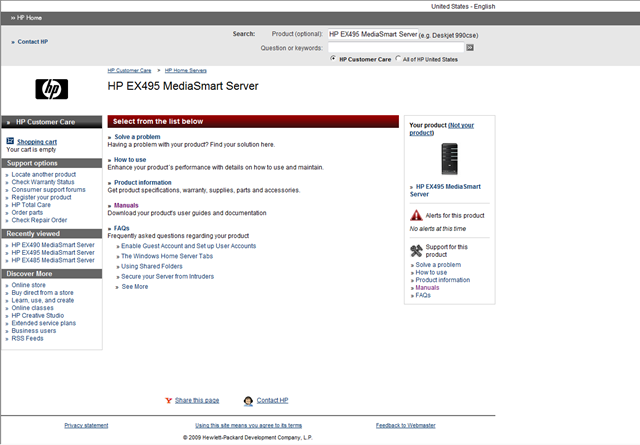Open Online classes link
This screenshot has height=445, width=640.
click(x=32, y=308)
